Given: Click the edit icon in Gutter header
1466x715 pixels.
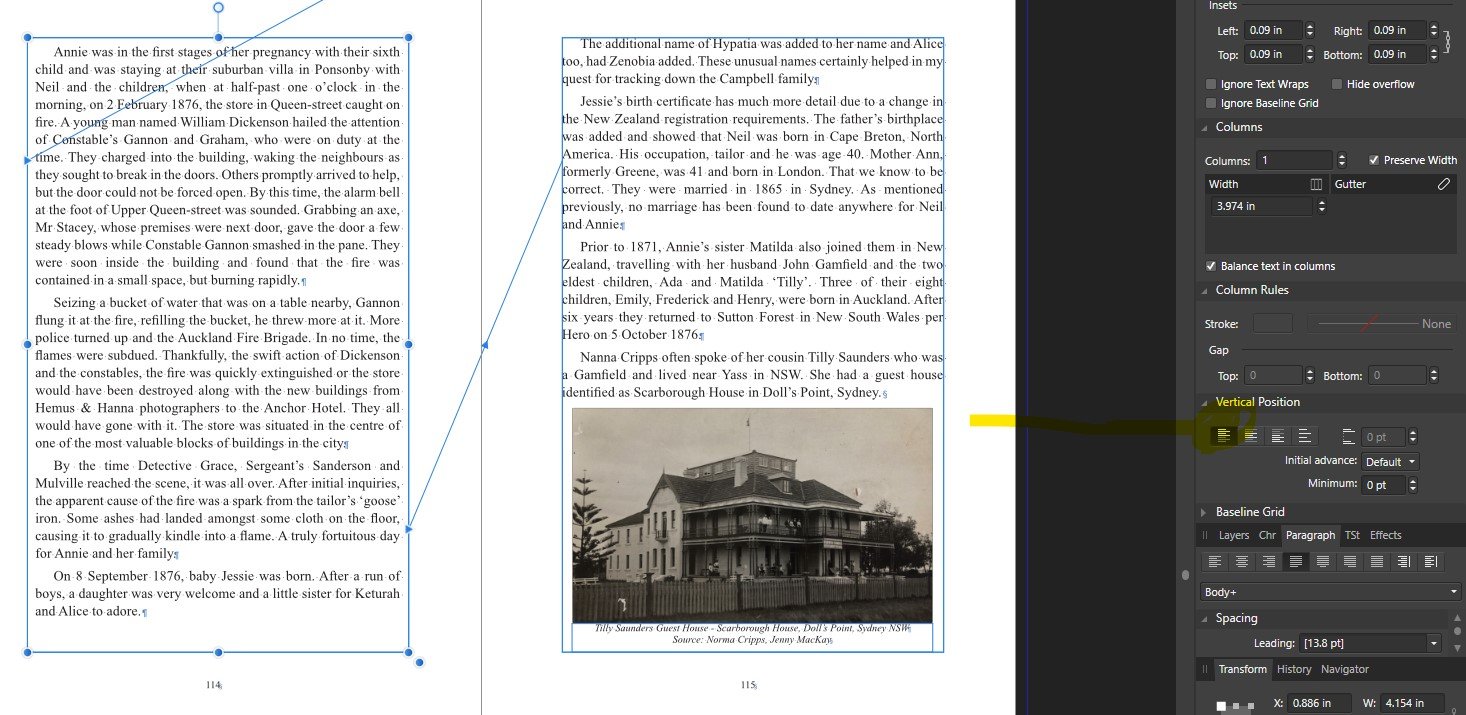Looking at the screenshot, I should point(1443,184).
